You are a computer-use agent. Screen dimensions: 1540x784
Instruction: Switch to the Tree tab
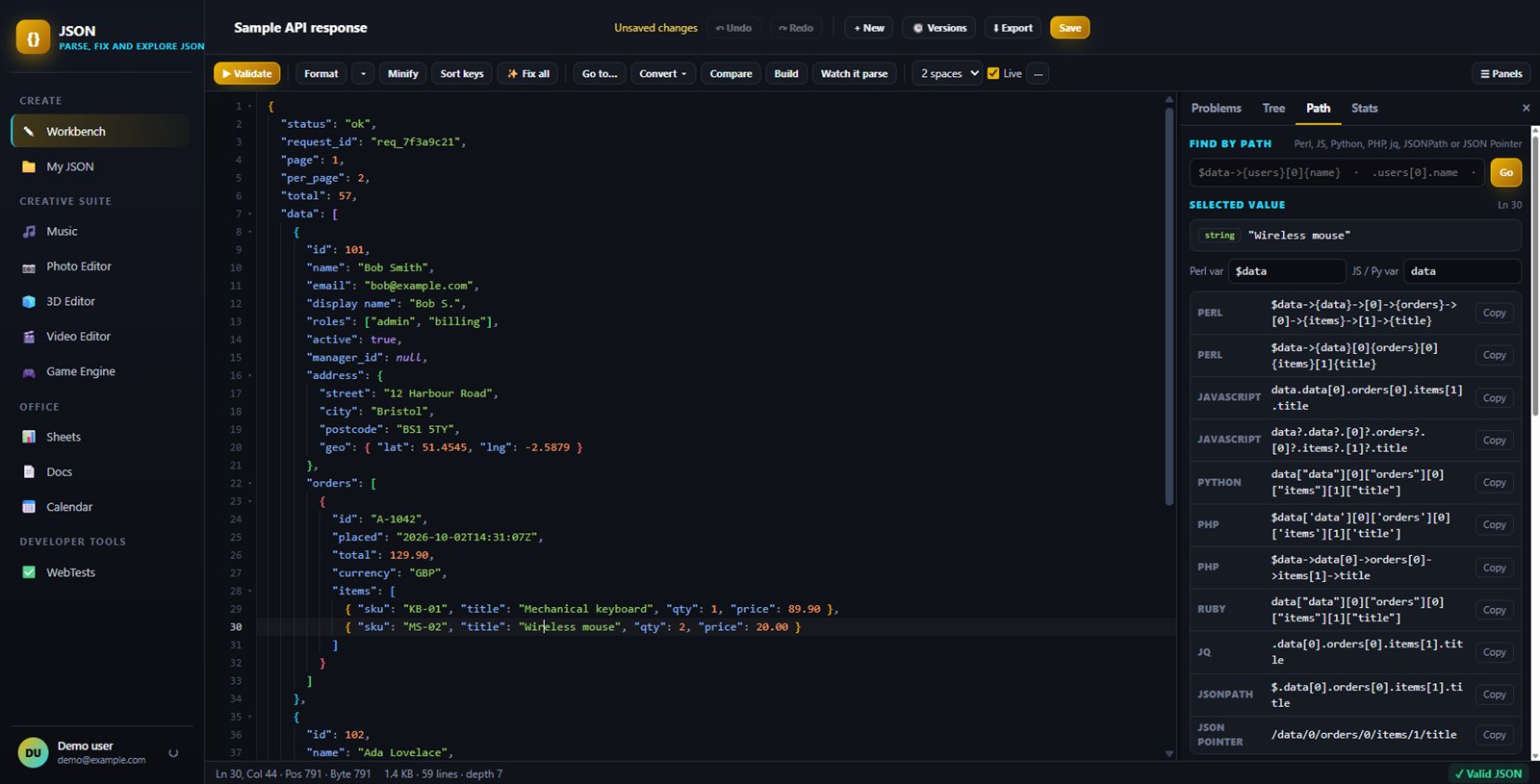tap(1273, 109)
